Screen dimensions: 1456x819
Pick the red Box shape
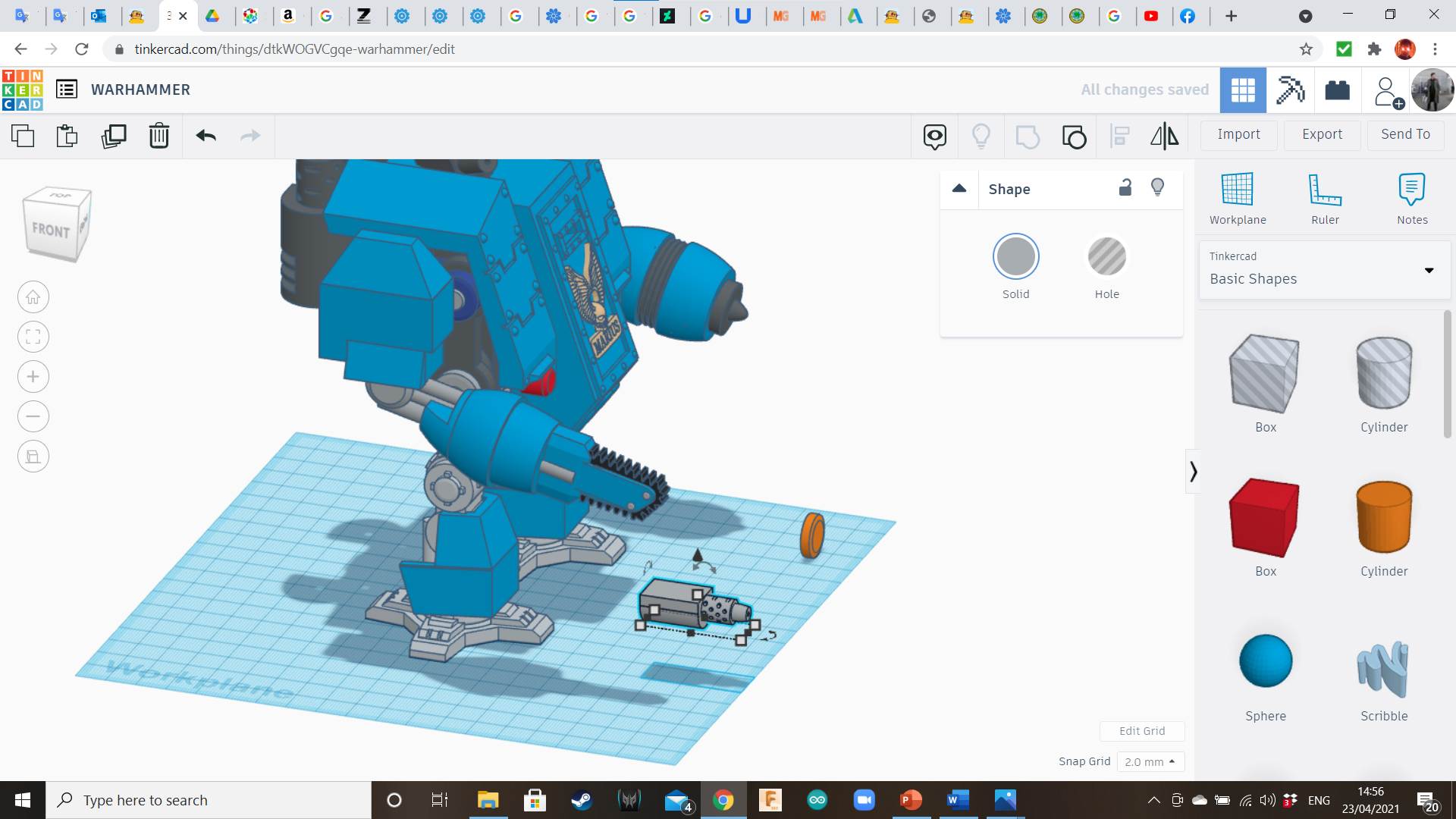(1265, 518)
